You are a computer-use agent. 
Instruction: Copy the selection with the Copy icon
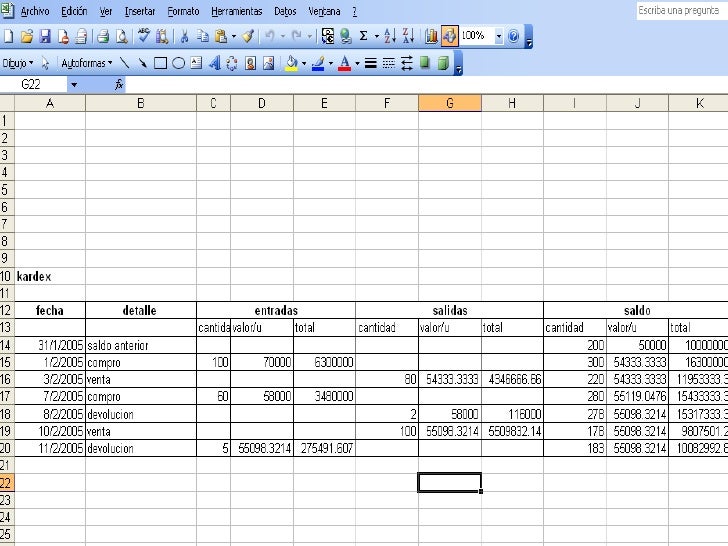click(202, 36)
